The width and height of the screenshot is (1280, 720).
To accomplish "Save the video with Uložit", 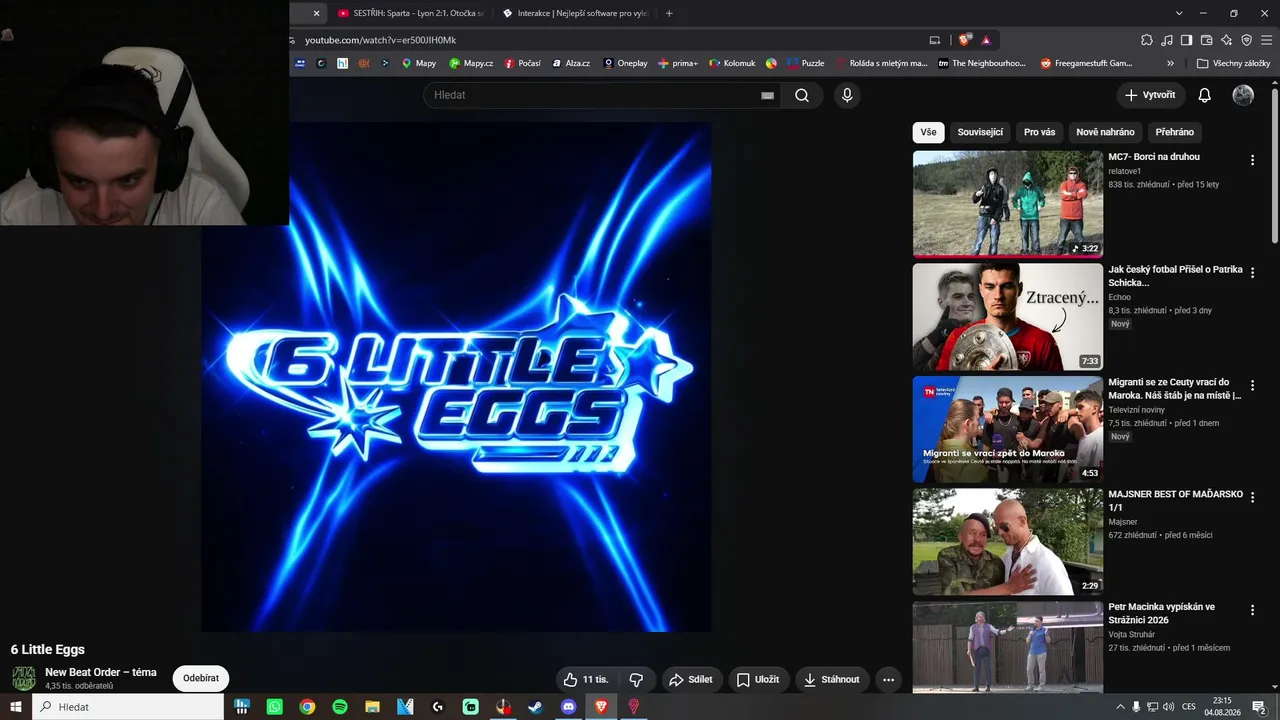I will [x=758, y=680].
